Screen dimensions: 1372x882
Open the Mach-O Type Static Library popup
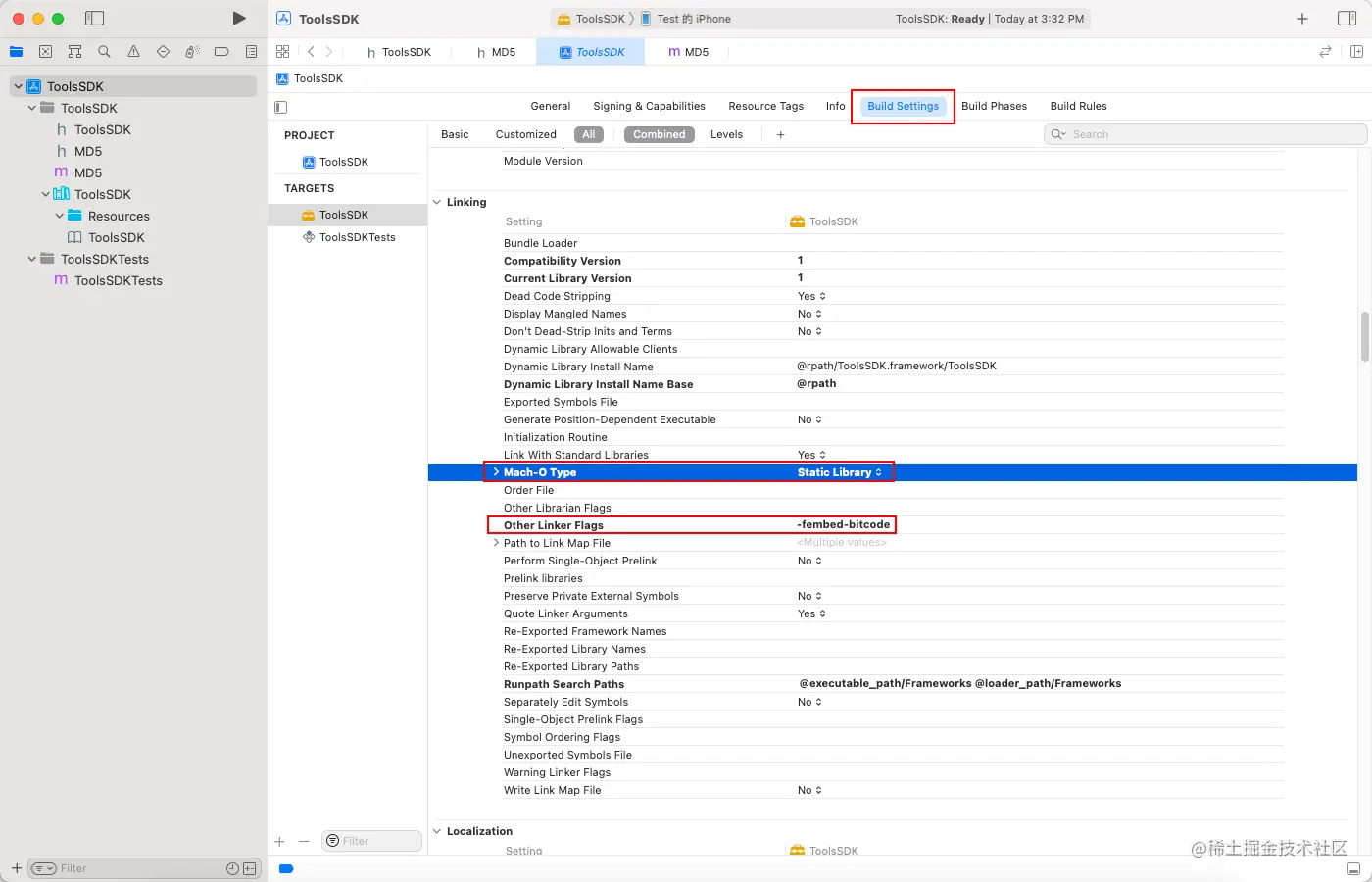[x=840, y=472]
